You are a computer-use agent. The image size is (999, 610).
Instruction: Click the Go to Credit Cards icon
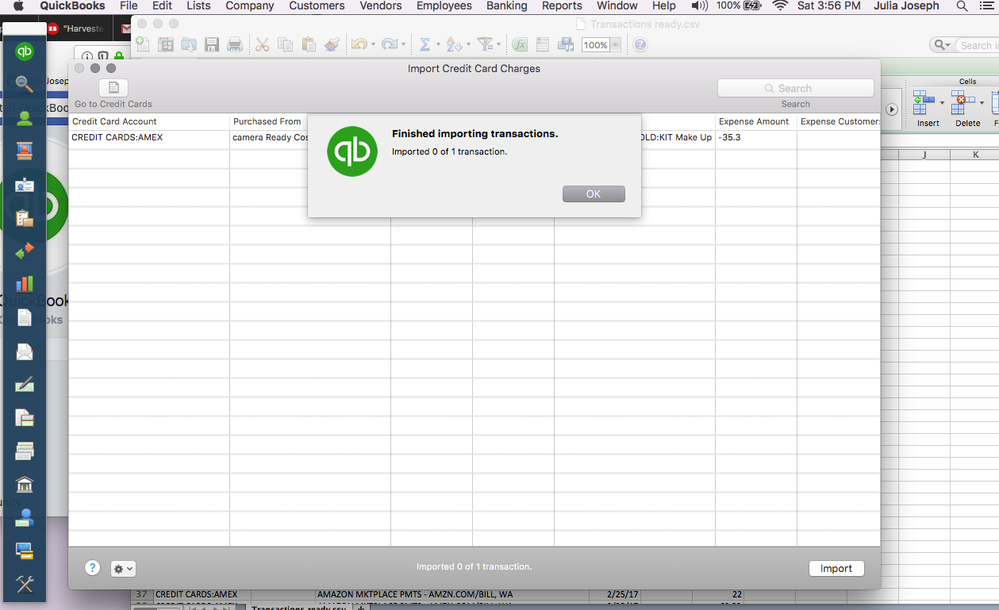tap(113, 87)
